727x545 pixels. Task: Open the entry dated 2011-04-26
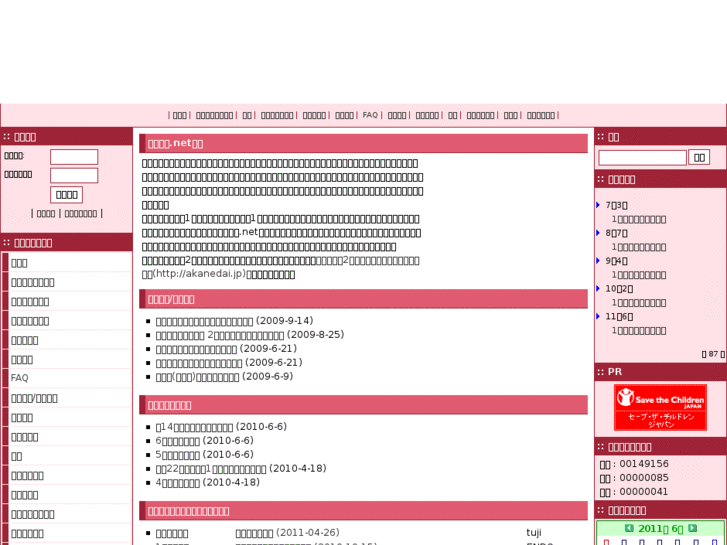click(x=255, y=533)
